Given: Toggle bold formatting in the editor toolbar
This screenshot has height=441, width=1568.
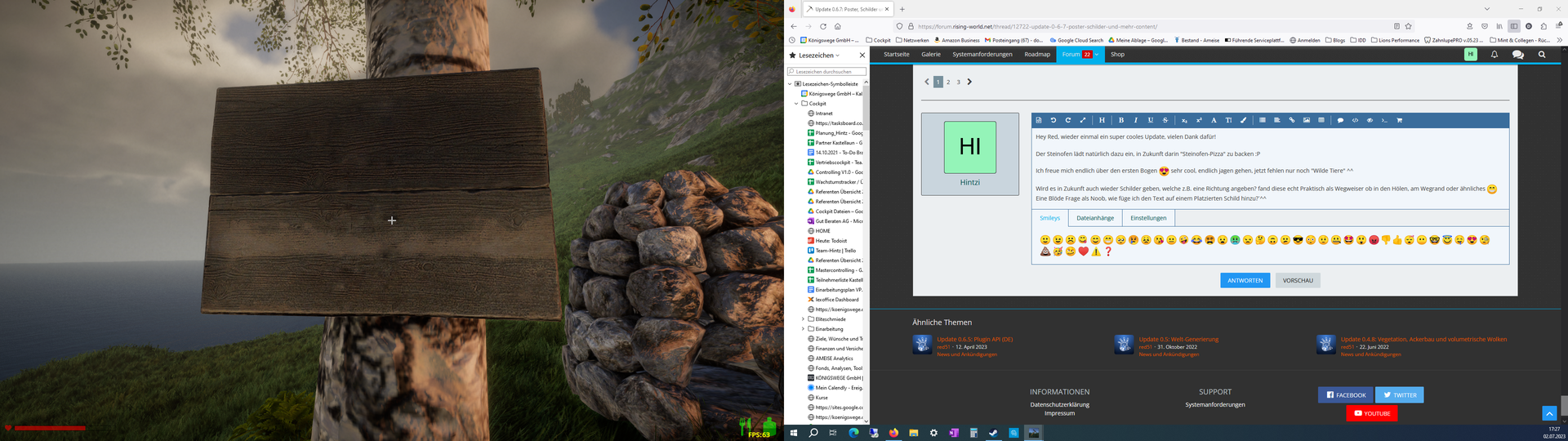Looking at the screenshot, I should (1120, 120).
